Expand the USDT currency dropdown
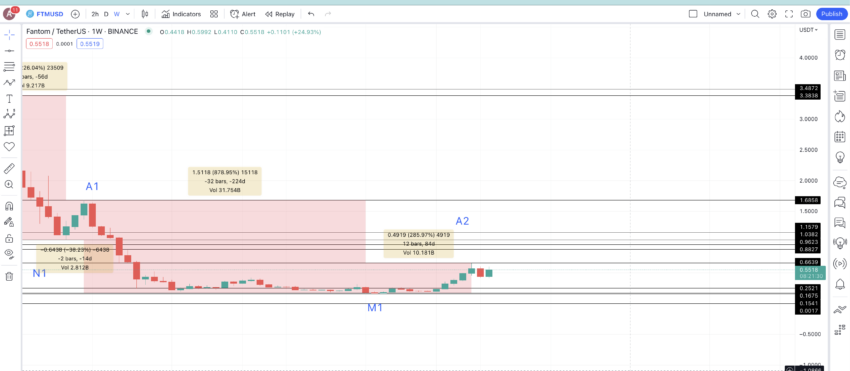The image size is (850, 371). tap(808, 30)
